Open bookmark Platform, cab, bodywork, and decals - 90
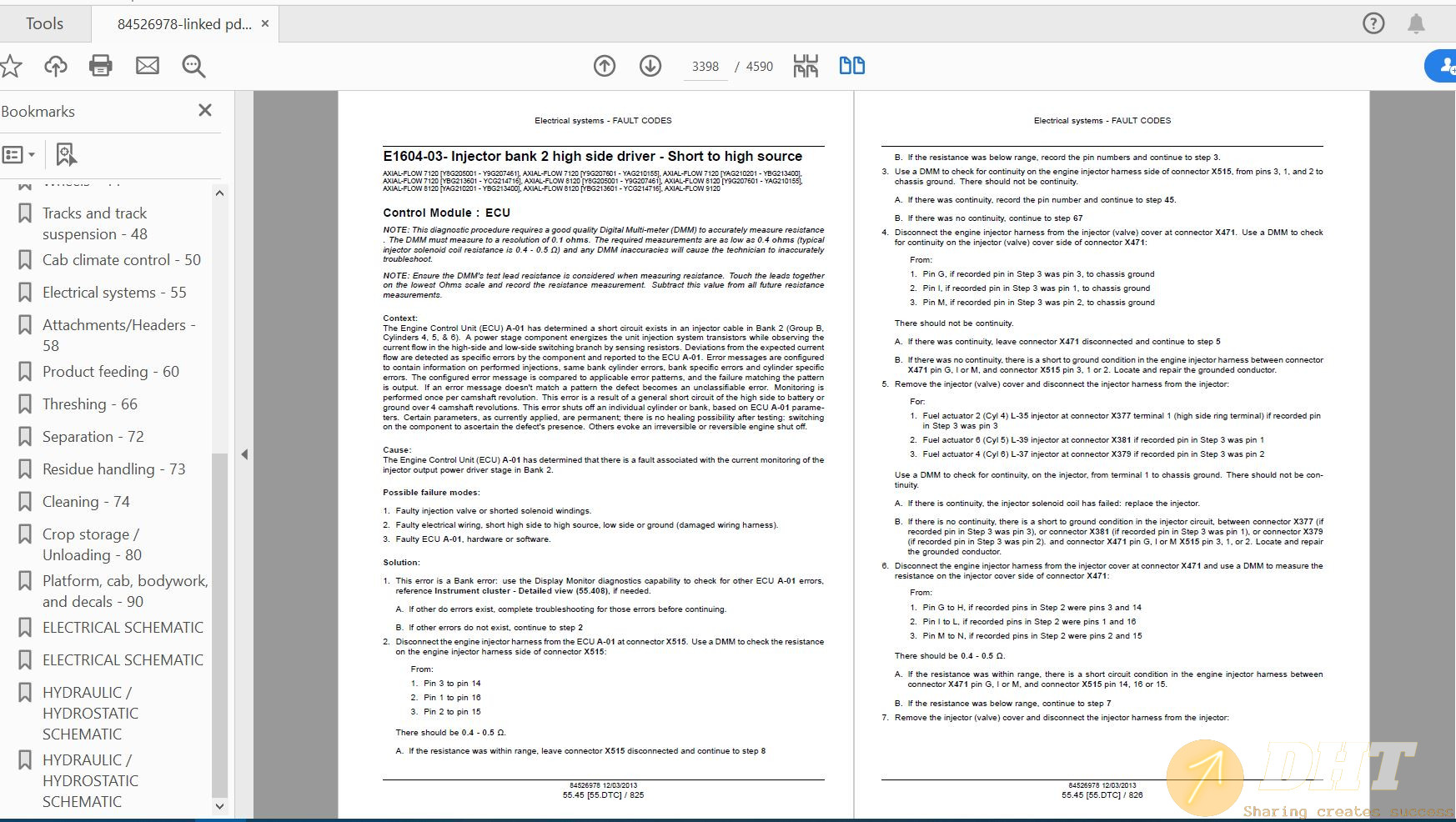The image size is (1456, 822). pyautogui.click(x=125, y=591)
